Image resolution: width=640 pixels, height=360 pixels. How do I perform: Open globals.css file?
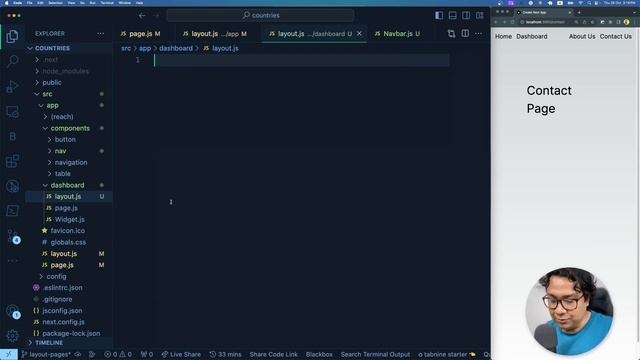pyautogui.click(x=68, y=242)
